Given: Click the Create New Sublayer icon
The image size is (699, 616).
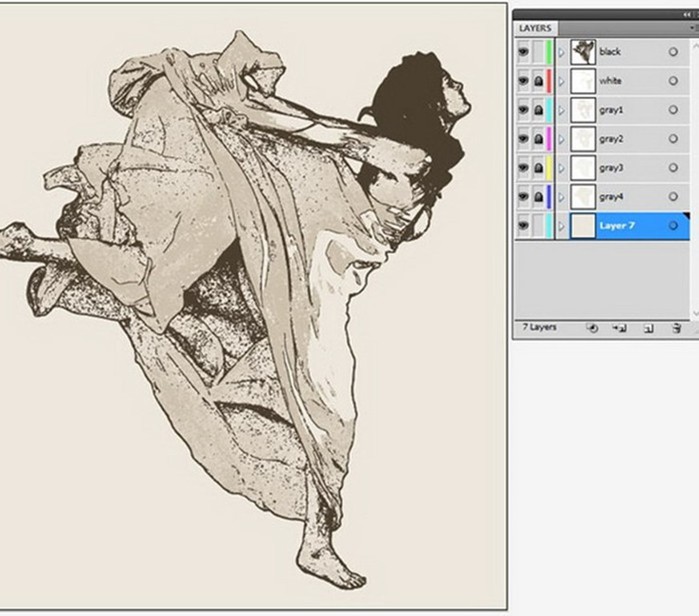Looking at the screenshot, I should click(x=620, y=328).
